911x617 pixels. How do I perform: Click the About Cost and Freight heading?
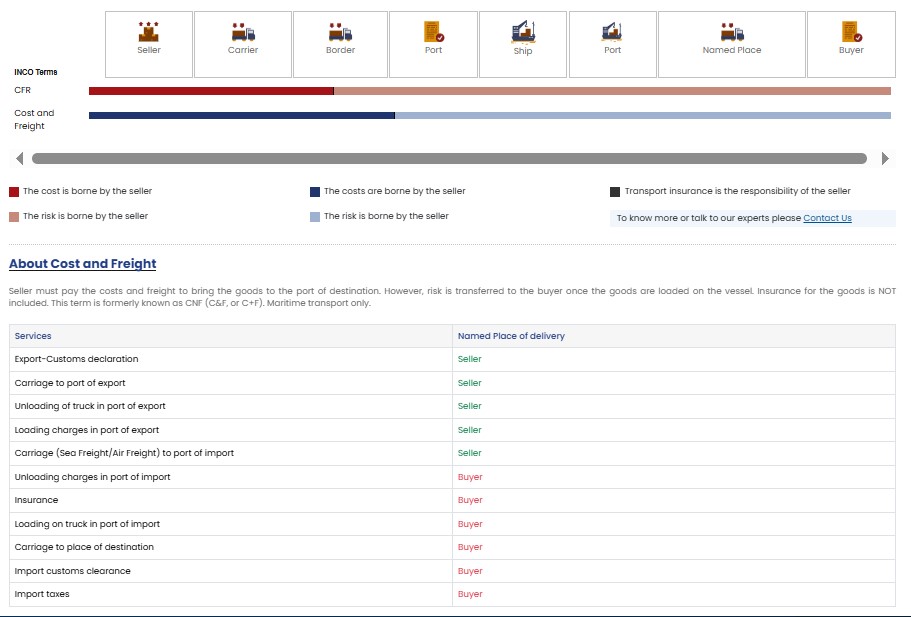[83, 264]
